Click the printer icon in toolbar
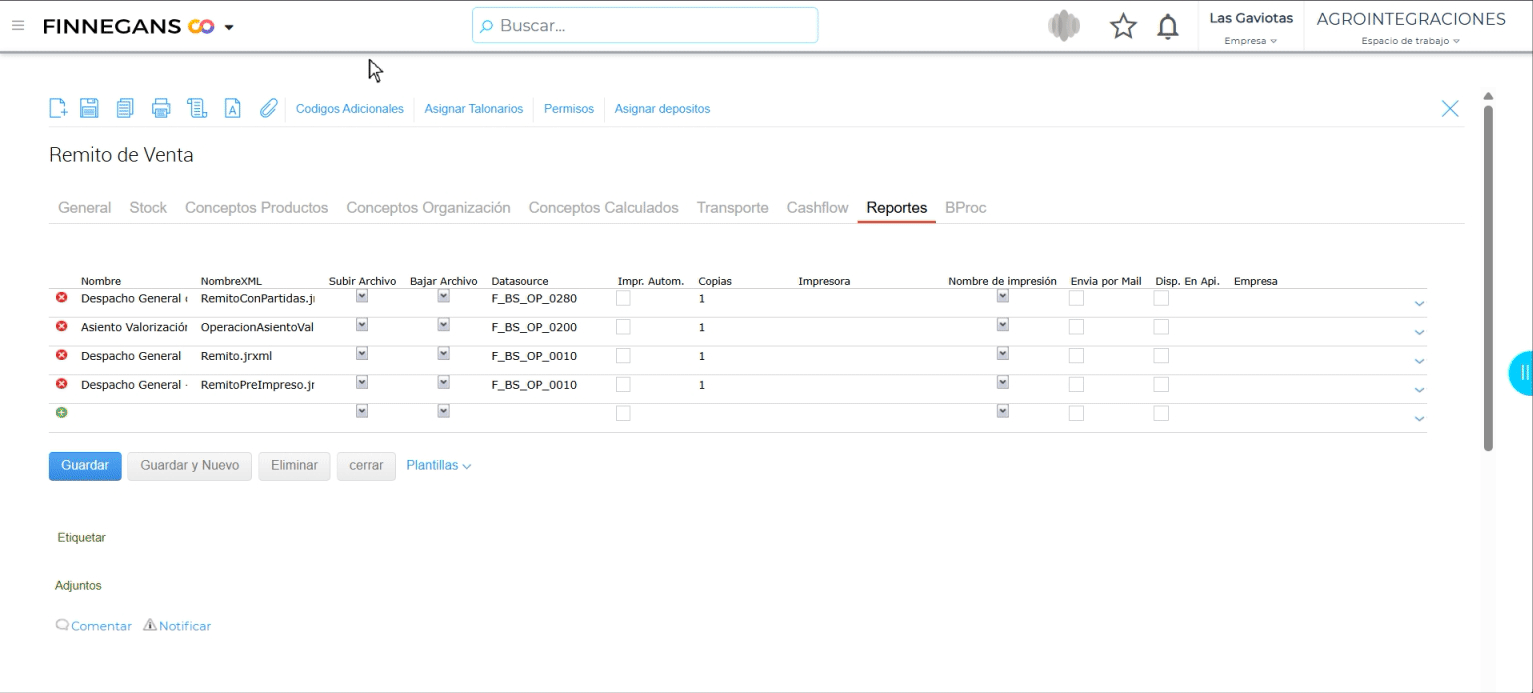 tap(161, 108)
